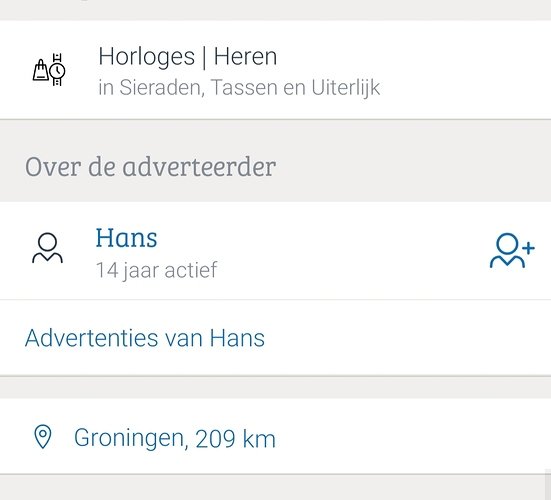Viewport: 551px width, 500px height.
Task: Click the advertiser silhouette icon beside Hans
Action: pos(47,248)
